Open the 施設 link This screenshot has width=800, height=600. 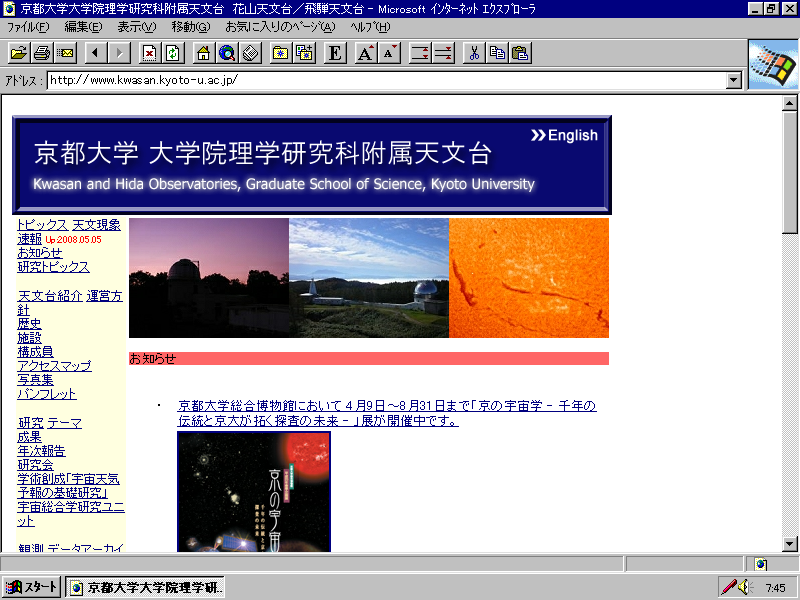pos(29,338)
